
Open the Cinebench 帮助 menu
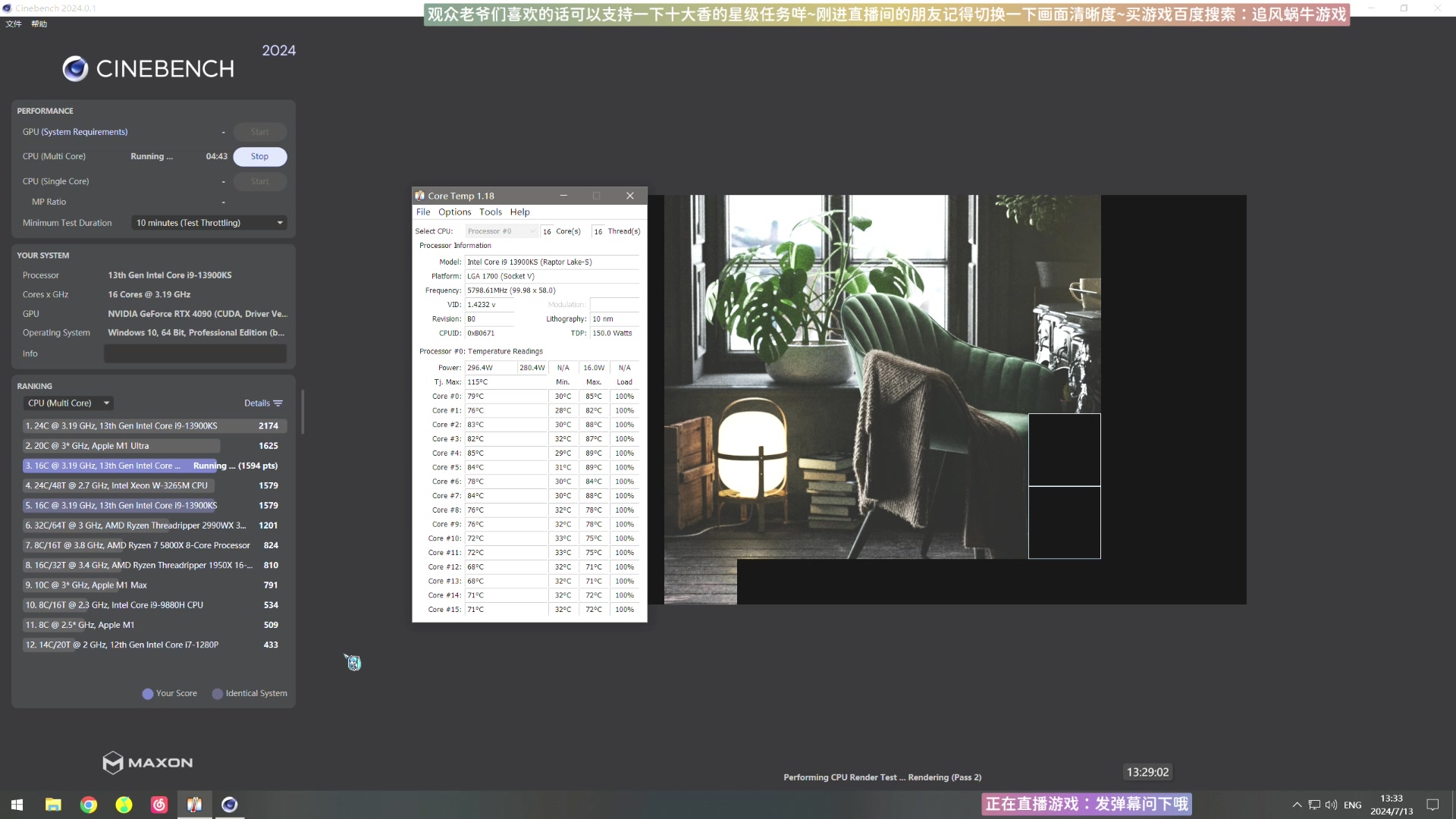39,24
